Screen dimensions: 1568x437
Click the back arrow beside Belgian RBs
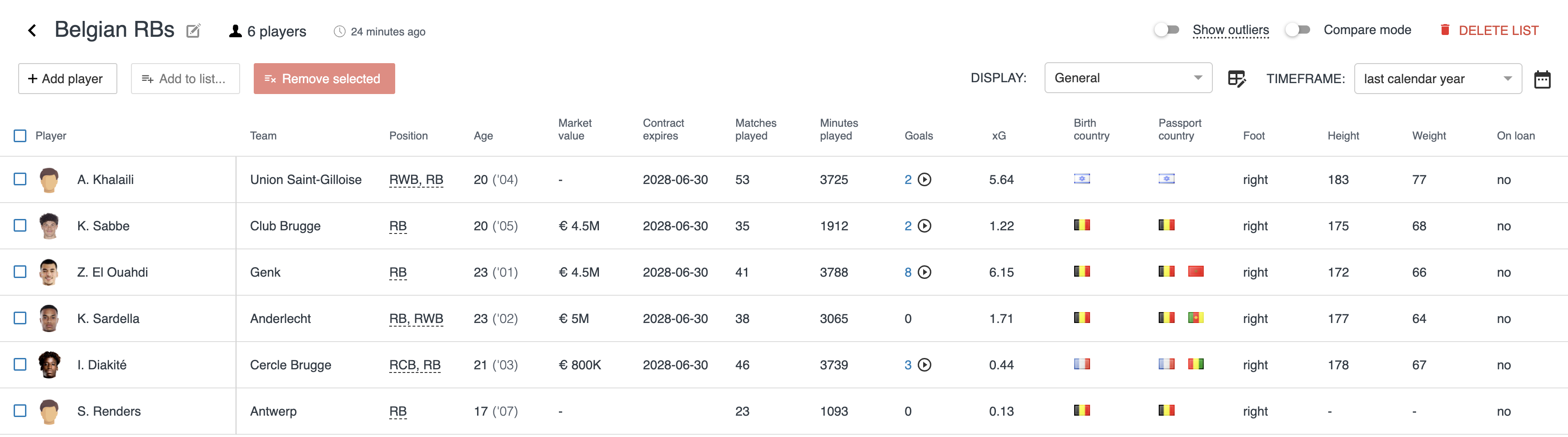32,30
